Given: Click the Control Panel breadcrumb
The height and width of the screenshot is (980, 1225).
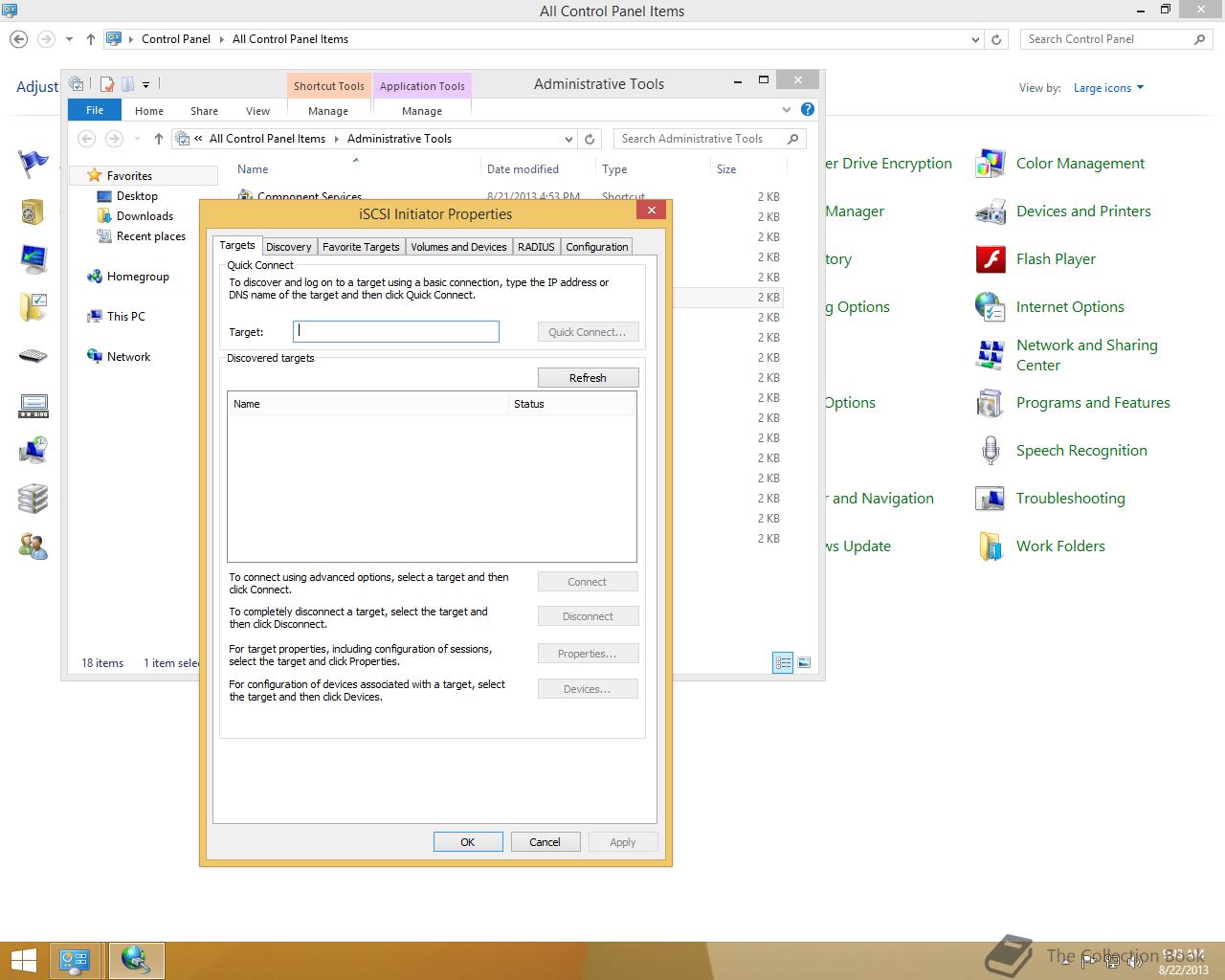Looking at the screenshot, I should pyautogui.click(x=176, y=39).
